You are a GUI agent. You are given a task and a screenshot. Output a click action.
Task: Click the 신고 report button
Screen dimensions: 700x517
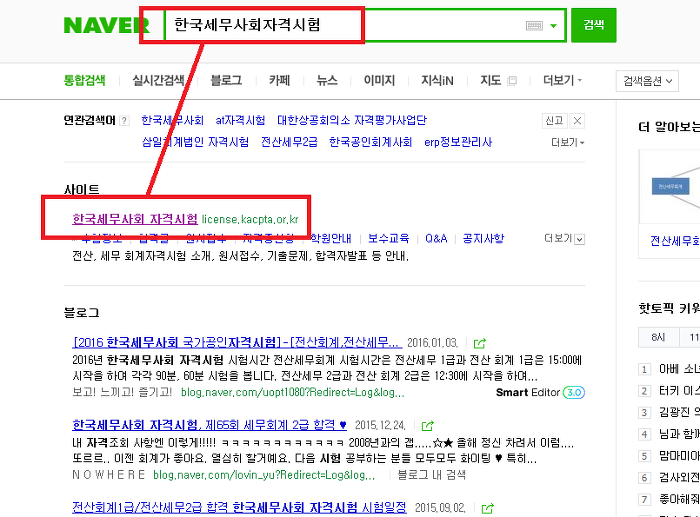tap(554, 121)
